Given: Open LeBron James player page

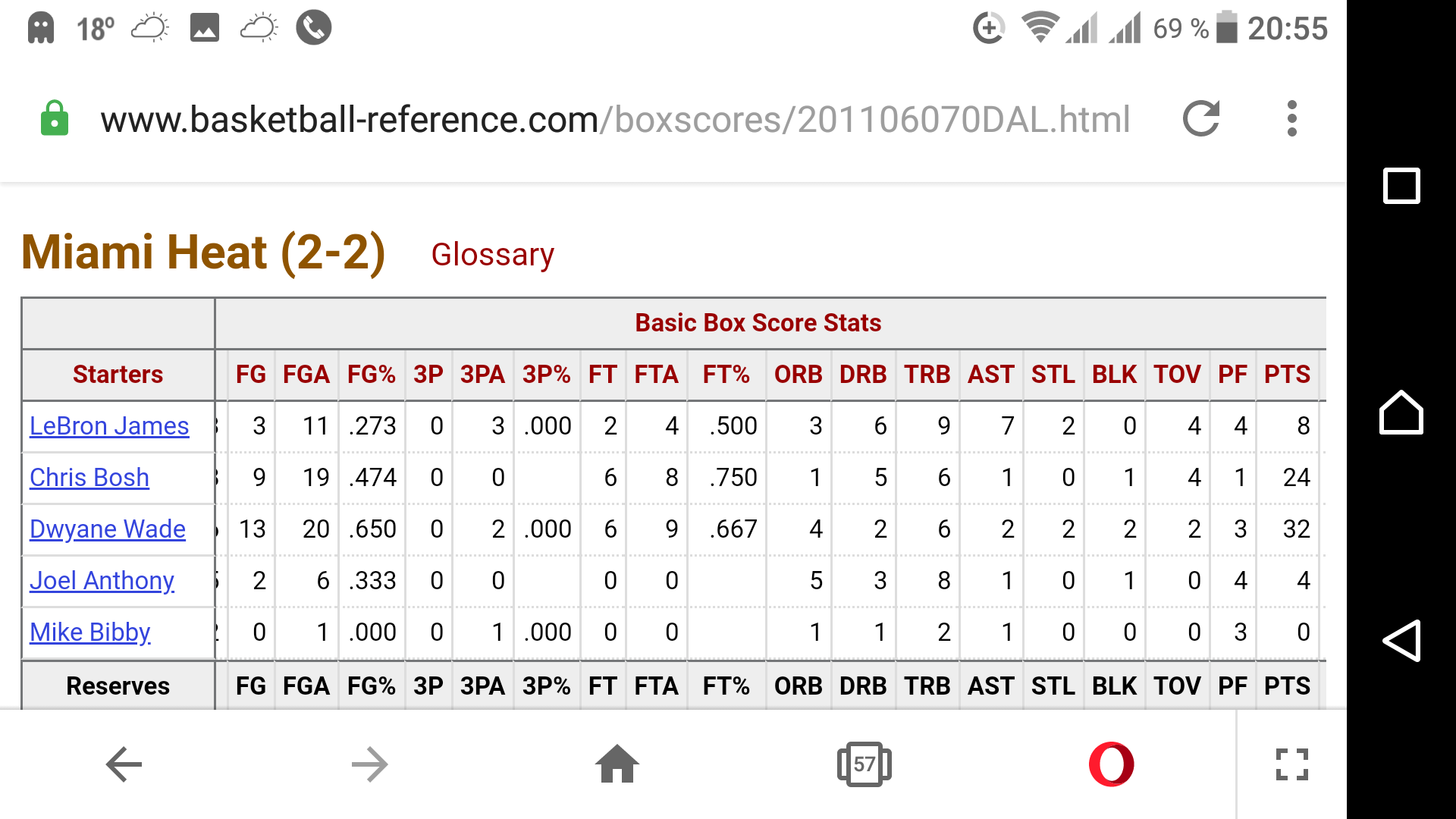Looking at the screenshot, I should pyautogui.click(x=109, y=426).
